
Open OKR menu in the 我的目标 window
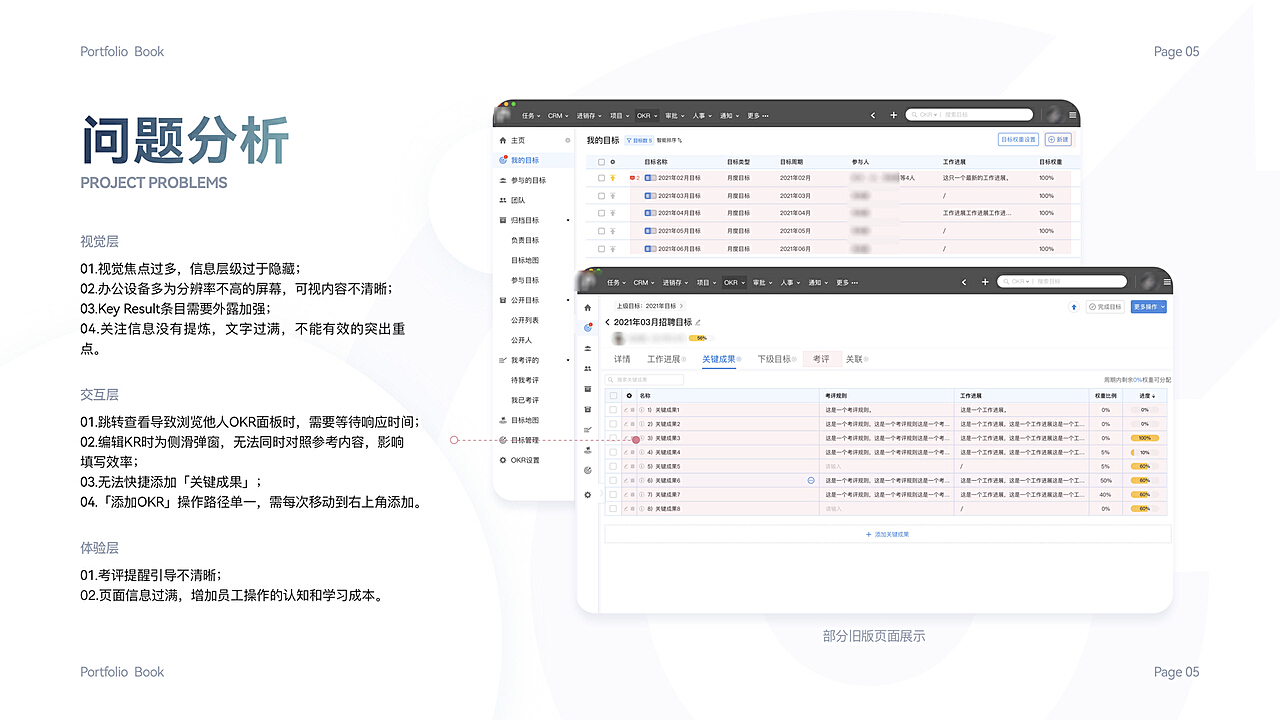[x=646, y=115]
